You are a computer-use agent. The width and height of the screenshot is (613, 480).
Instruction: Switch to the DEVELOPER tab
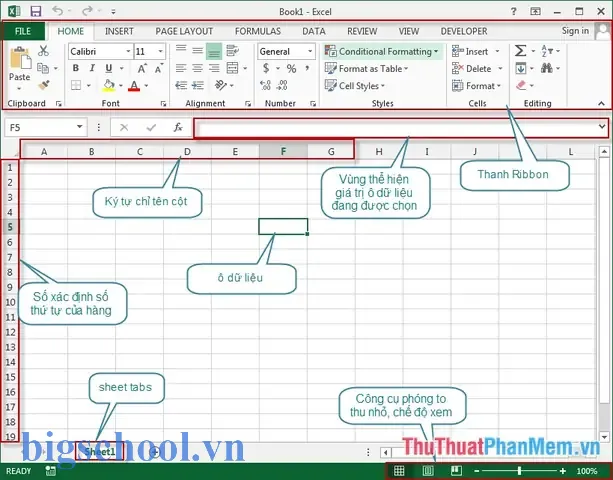pos(464,31)
